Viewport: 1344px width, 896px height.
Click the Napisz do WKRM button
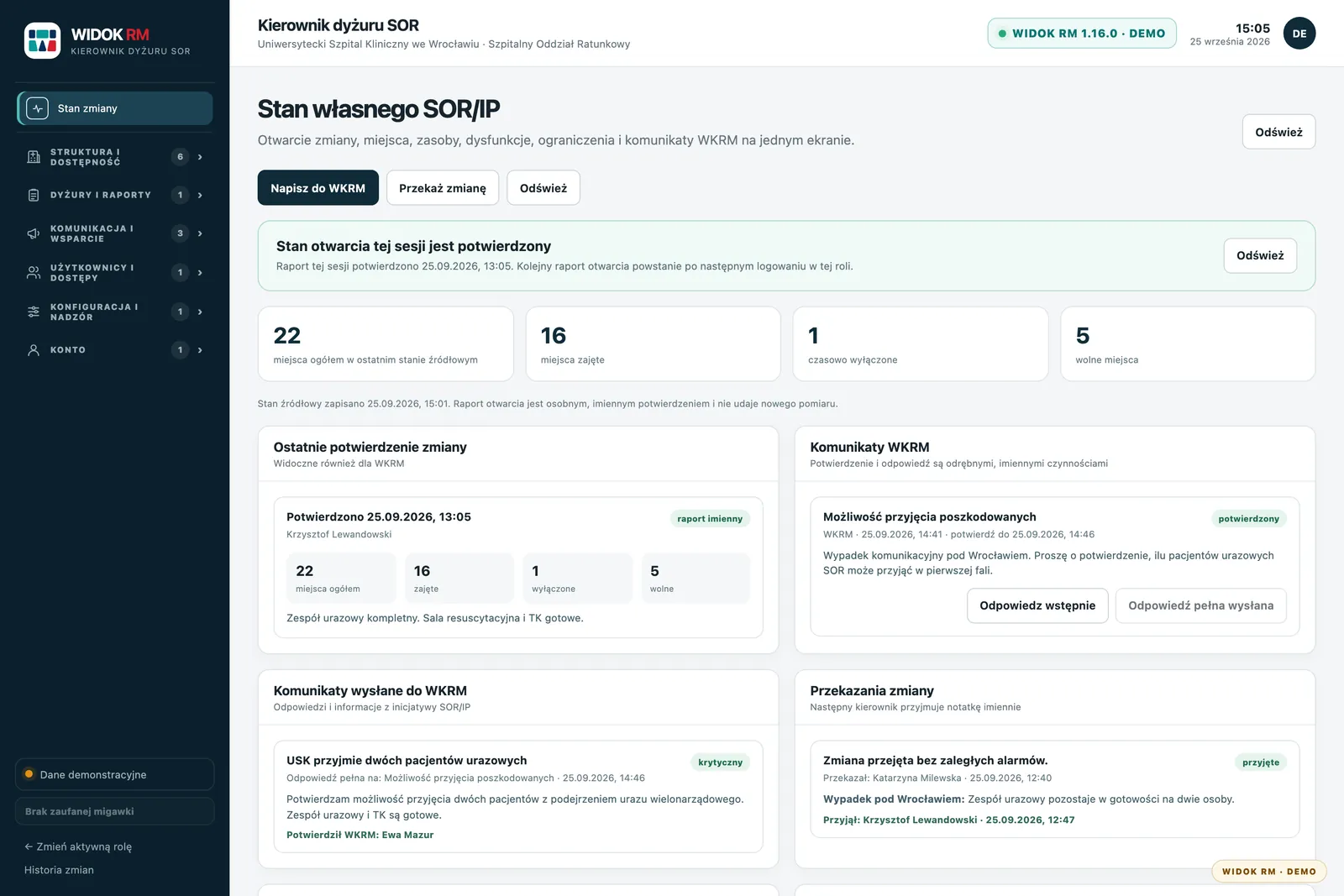[x=318, y=188]
